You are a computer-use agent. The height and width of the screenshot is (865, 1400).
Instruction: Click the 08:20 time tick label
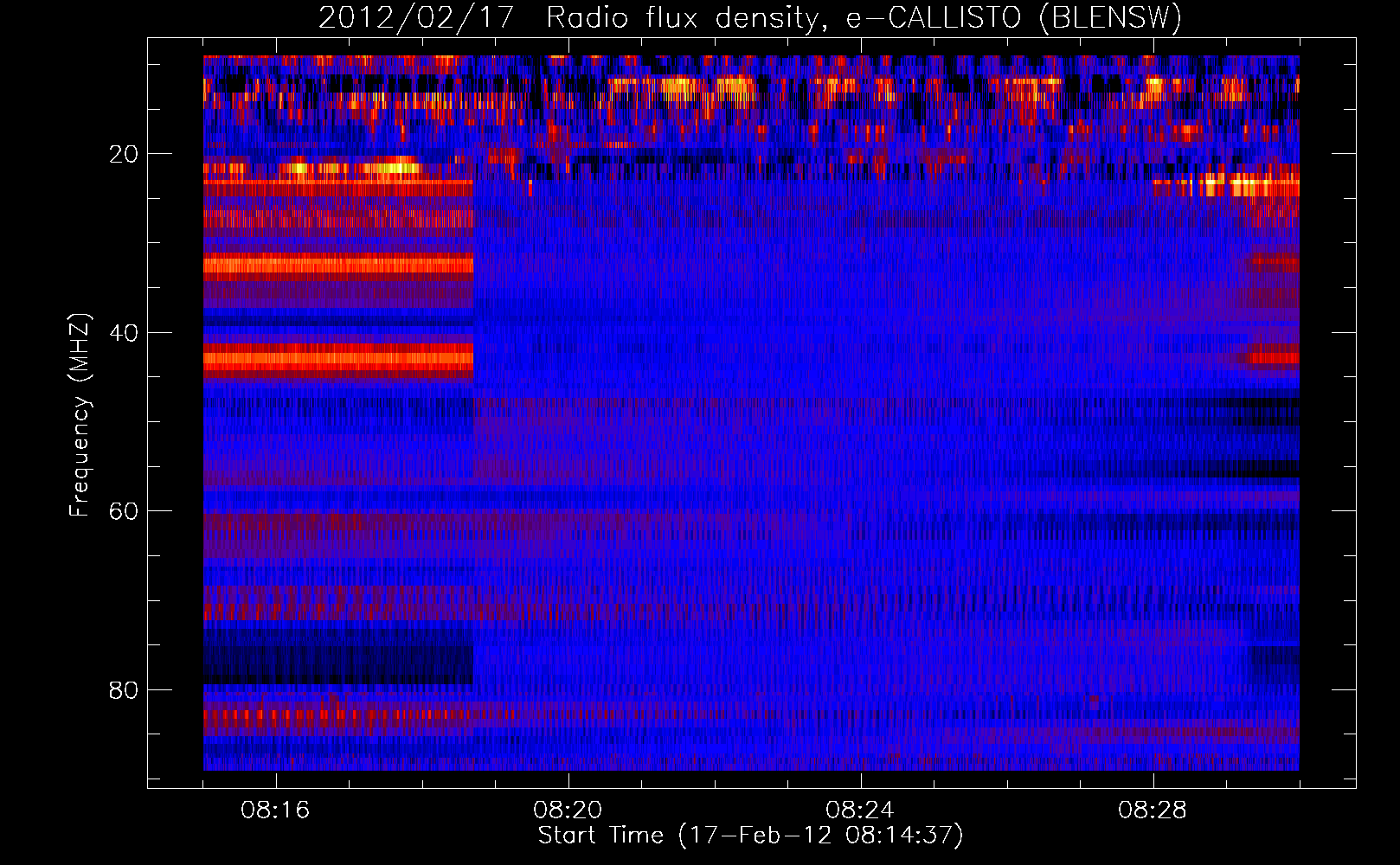pos(568,811)
